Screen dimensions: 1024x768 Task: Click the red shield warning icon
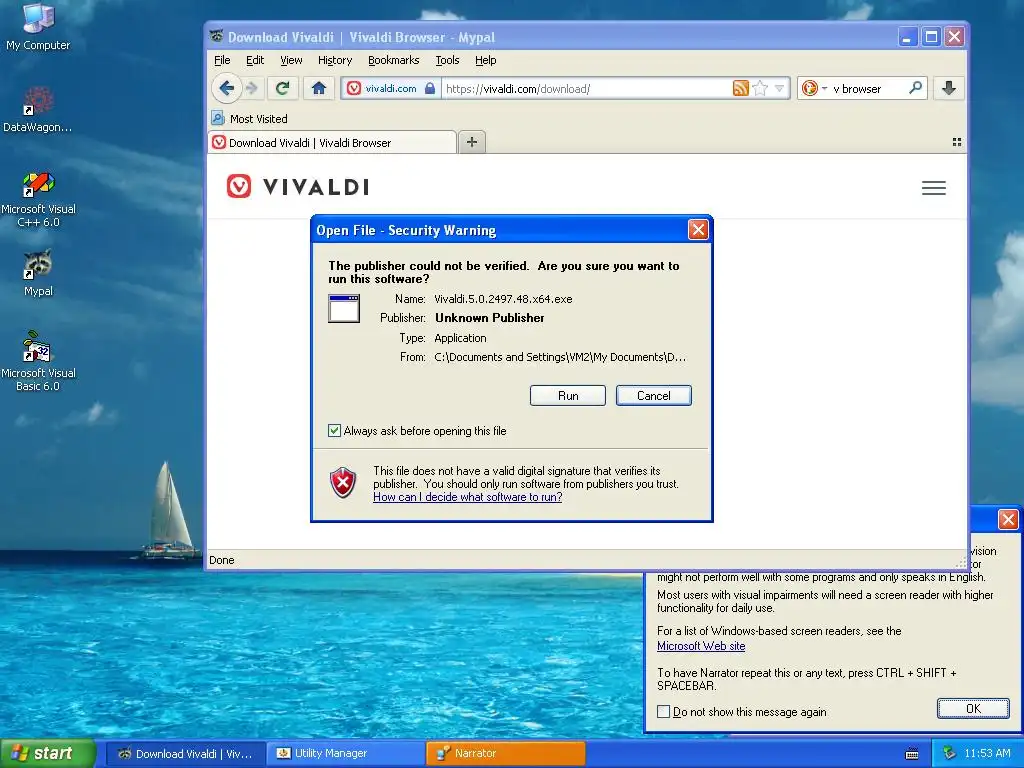click(x=343, y=483)
